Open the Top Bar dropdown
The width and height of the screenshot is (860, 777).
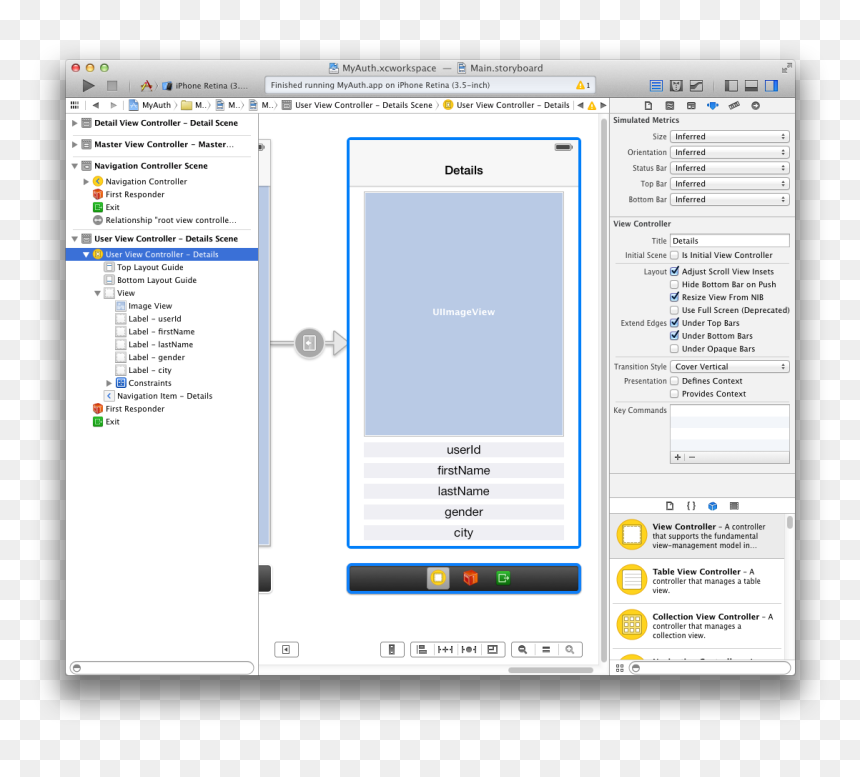click(x=729, y=184)
